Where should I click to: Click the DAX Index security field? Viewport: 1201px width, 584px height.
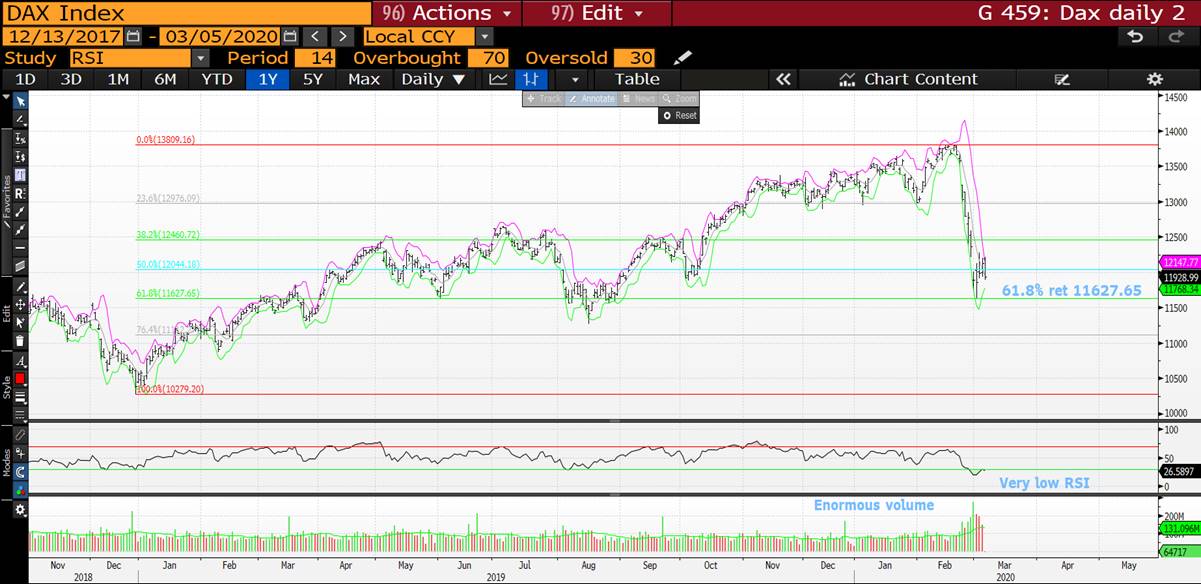(x=185, y=13)
